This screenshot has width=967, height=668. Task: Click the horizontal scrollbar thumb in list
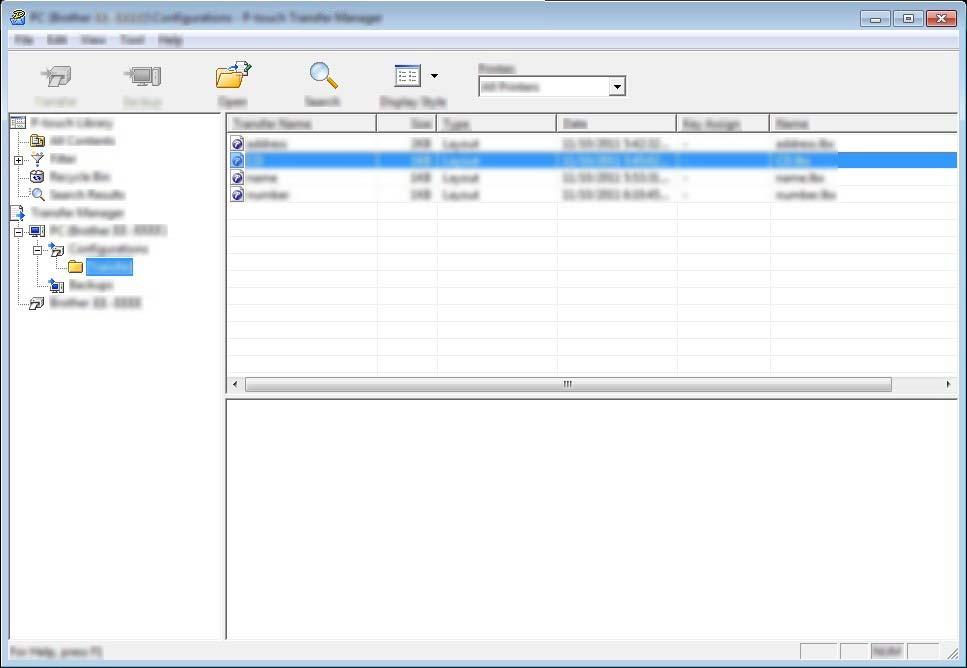568,384
